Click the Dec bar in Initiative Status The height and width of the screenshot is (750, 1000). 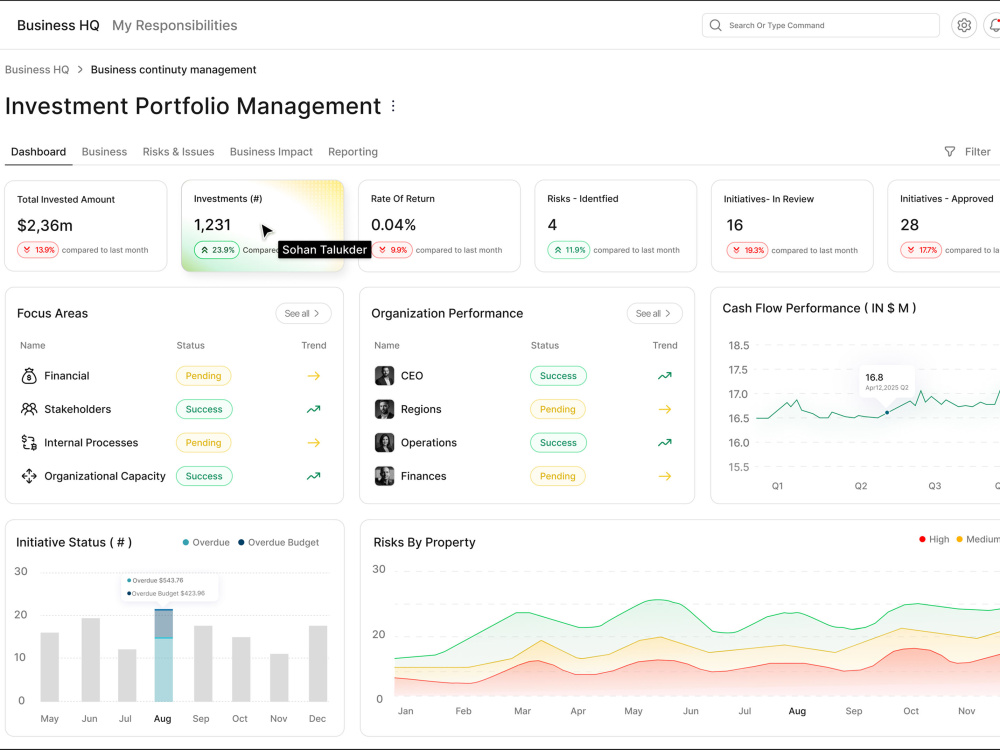pos(318,663)
